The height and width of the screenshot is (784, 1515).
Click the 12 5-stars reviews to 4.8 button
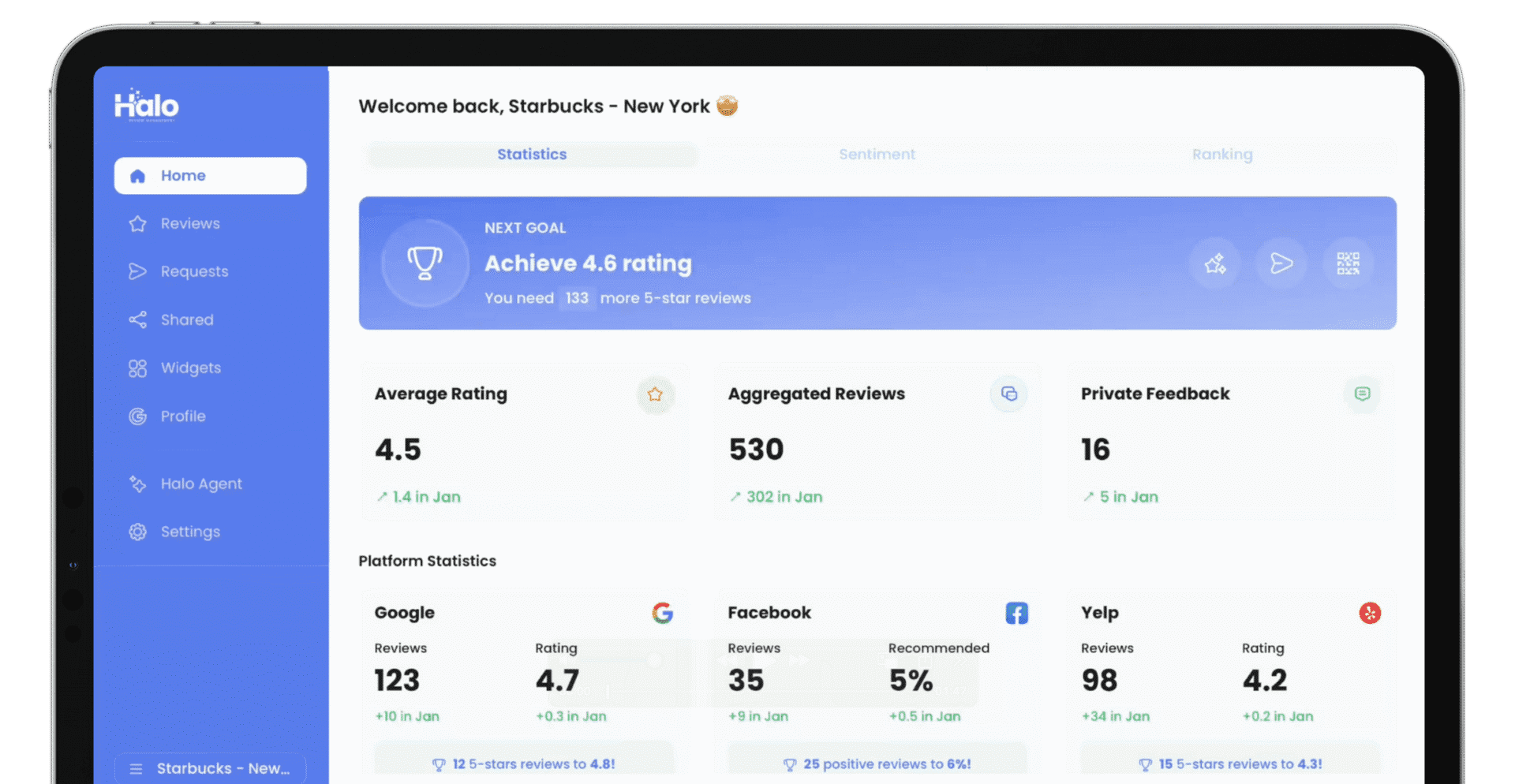524,763
